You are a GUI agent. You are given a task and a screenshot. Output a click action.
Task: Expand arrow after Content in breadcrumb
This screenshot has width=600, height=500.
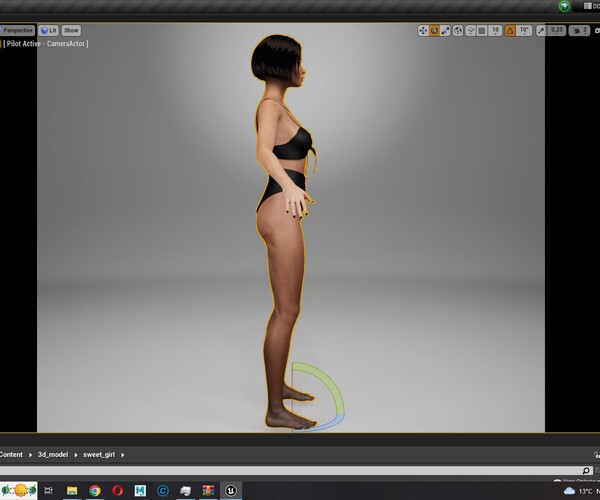tap(30, 455)
